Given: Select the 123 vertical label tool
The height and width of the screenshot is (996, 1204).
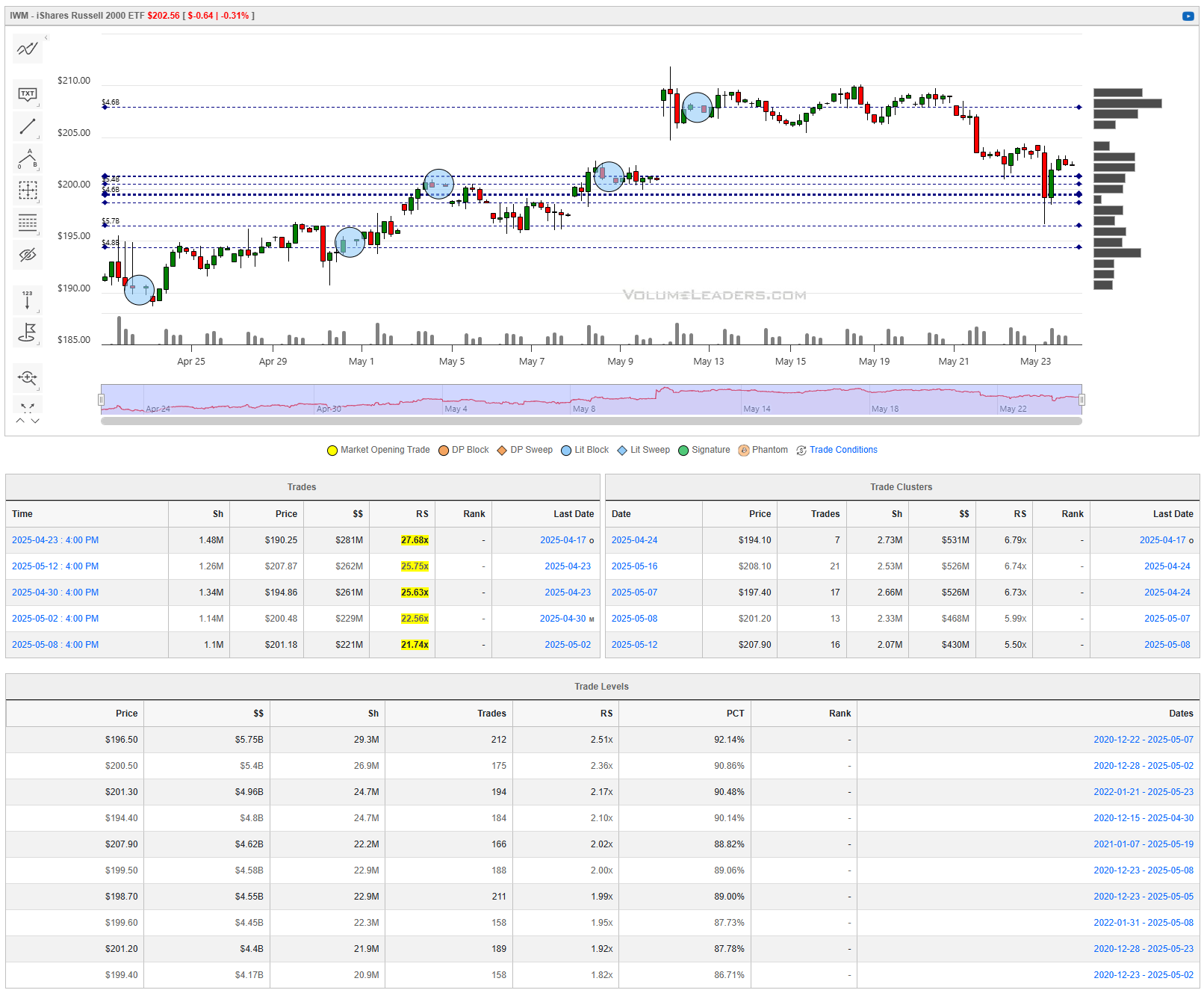Looking at the screenshot, I should click(28, 300).
